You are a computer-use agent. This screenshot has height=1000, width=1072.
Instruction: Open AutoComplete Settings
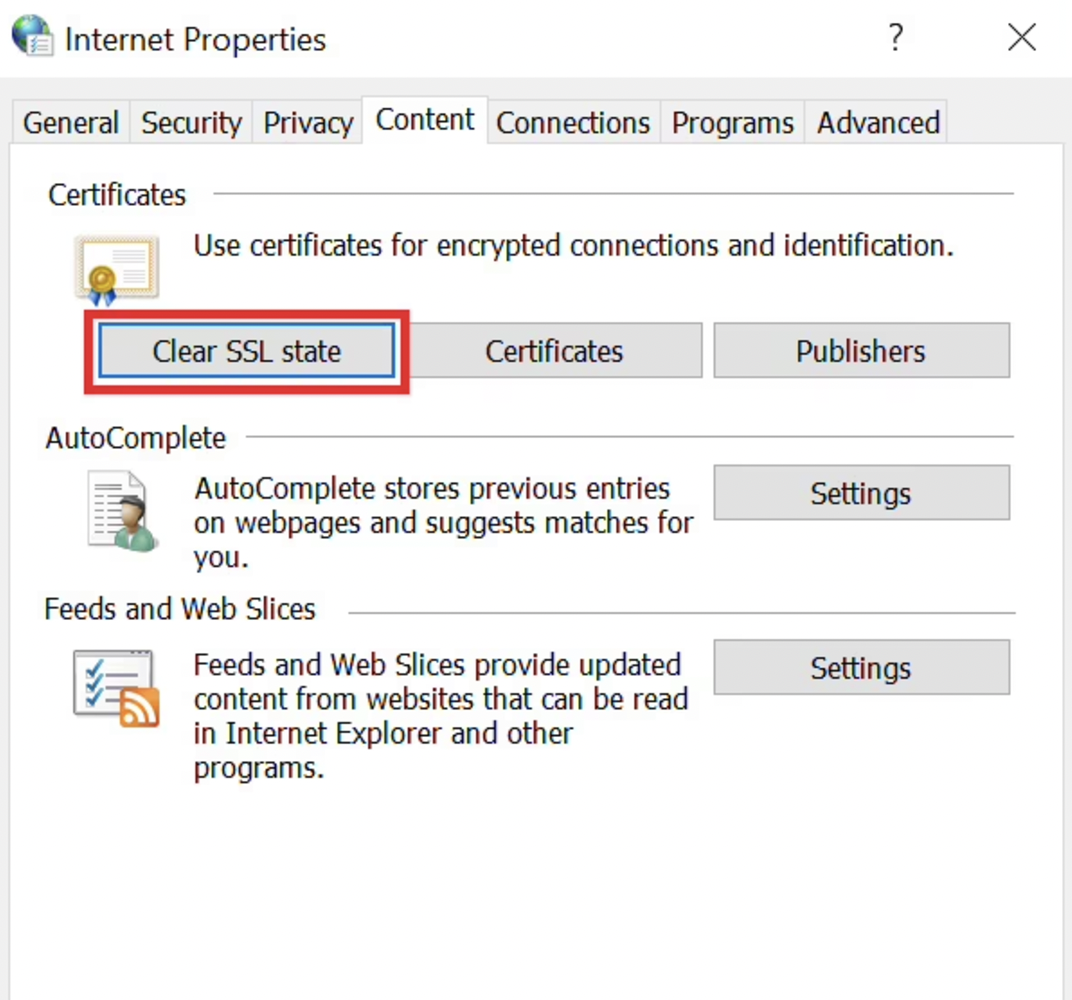861,494
